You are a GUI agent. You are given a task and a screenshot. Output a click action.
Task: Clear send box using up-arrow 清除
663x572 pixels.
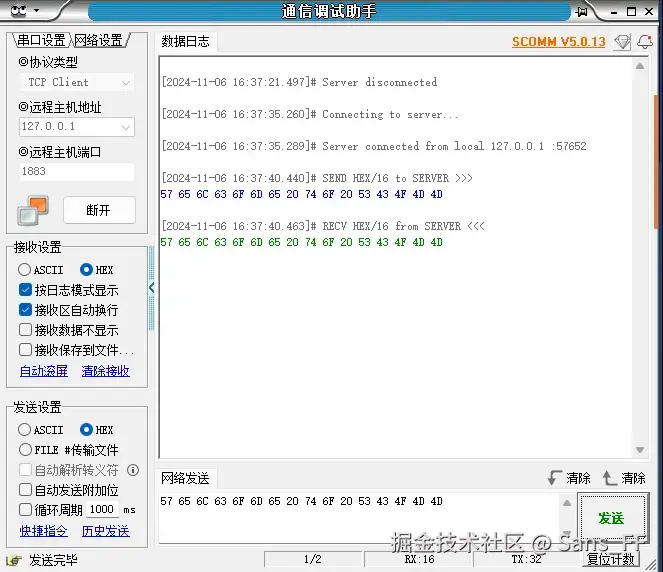point(624,478)
